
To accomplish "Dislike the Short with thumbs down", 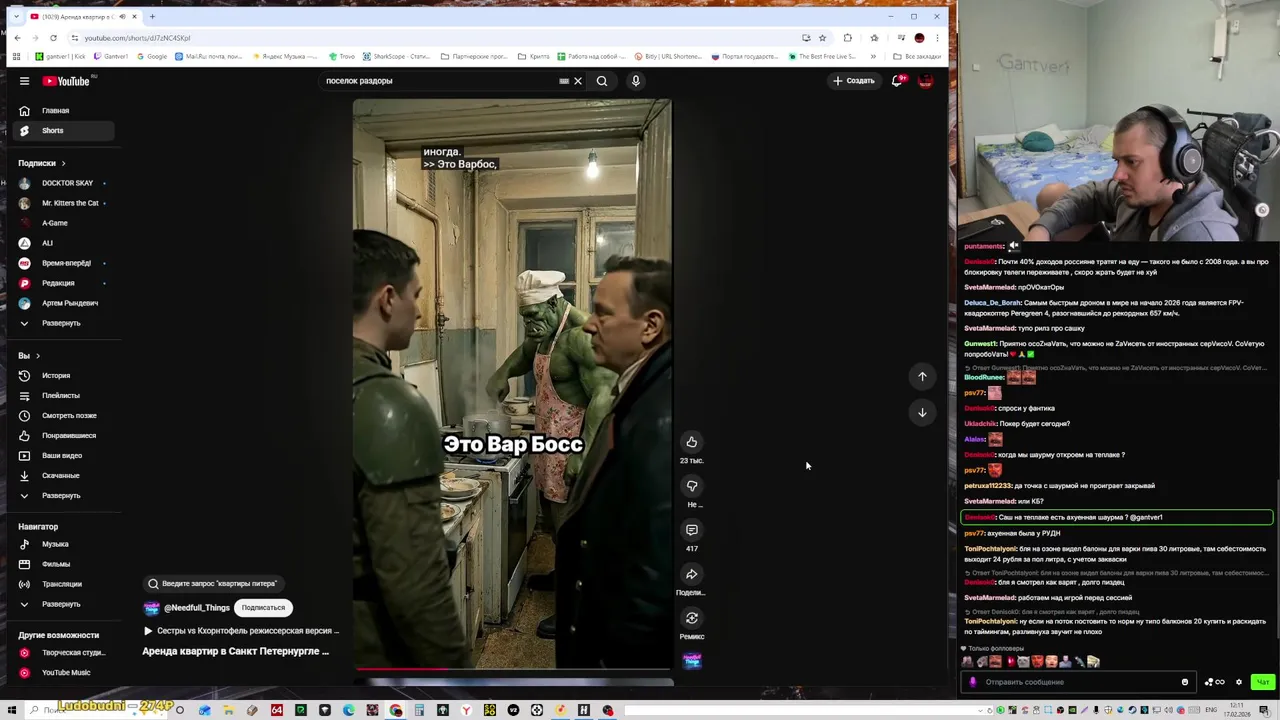I will point(692,486).
